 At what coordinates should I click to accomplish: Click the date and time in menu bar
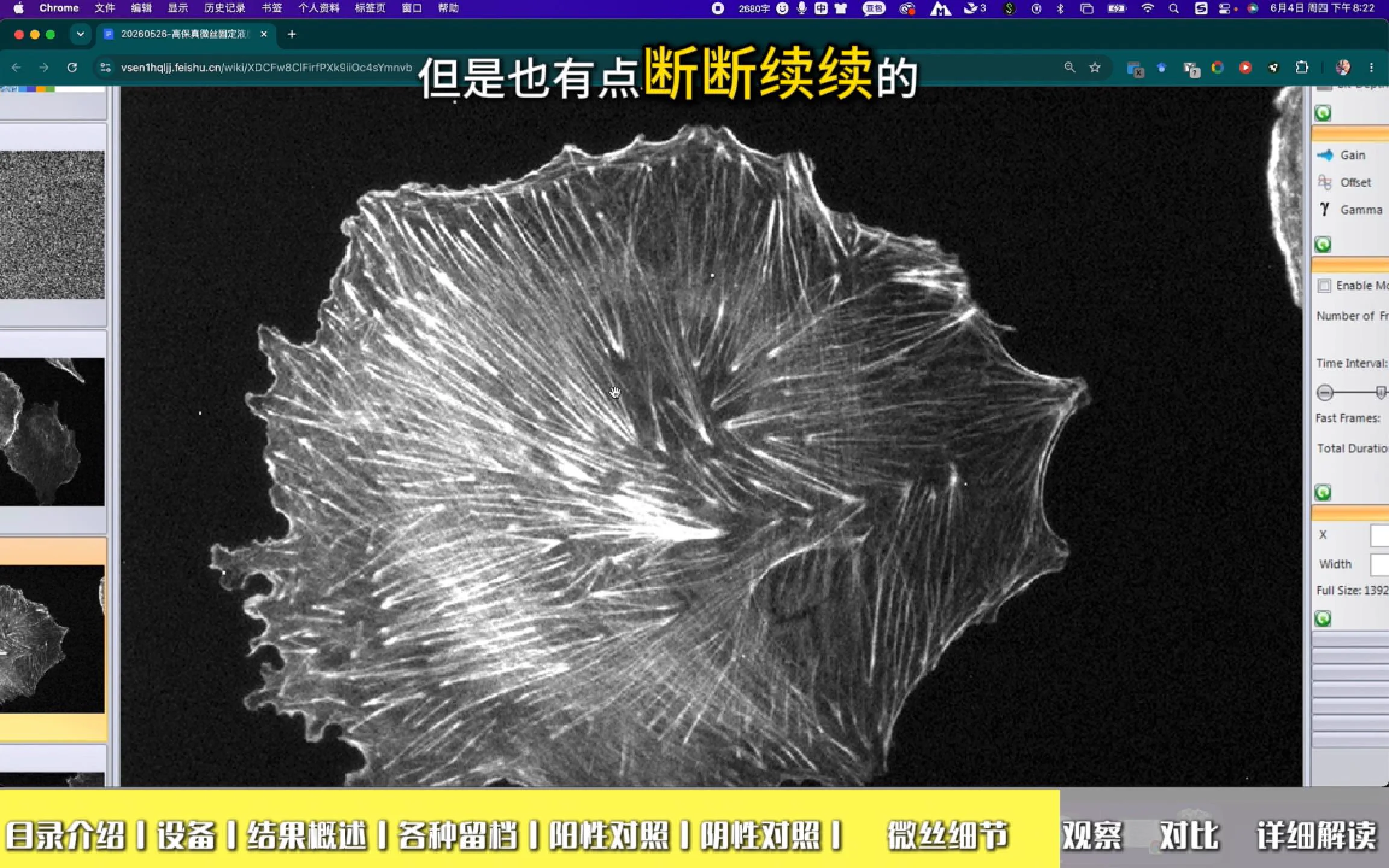(1322, 8)
